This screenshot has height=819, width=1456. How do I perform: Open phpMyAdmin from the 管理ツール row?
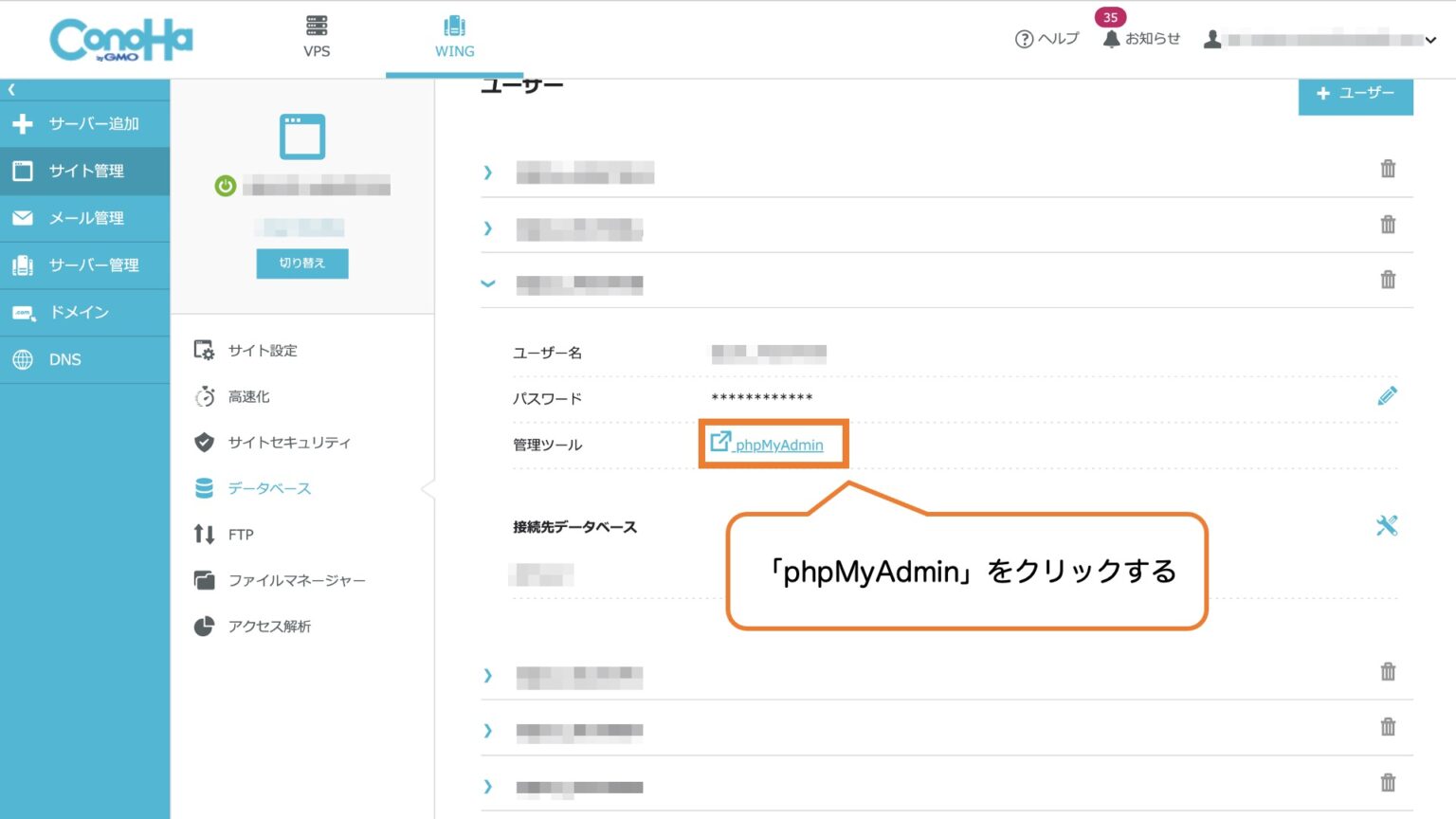click(x=773, y=444)
